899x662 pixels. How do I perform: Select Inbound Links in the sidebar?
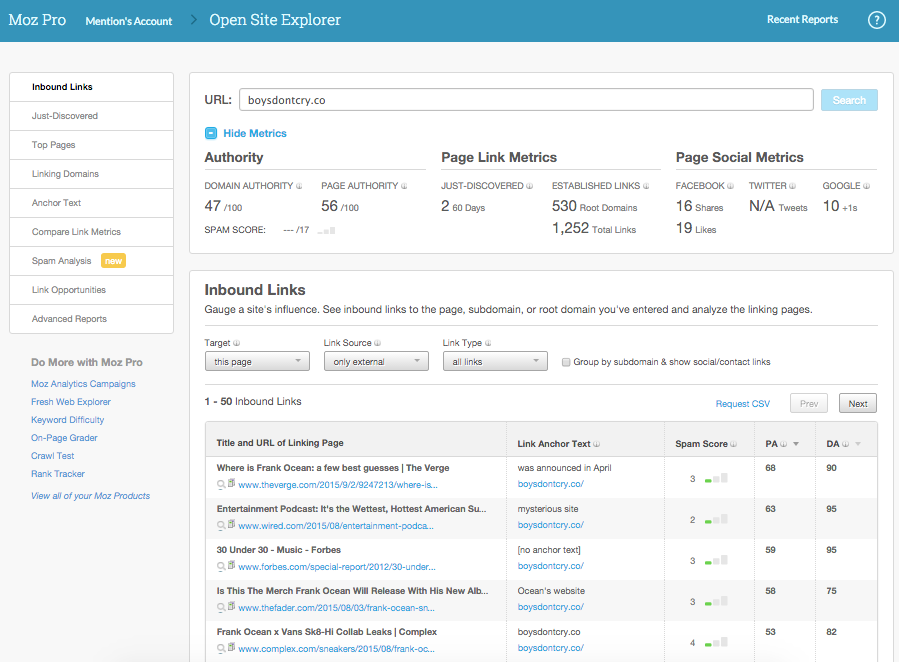tap(92, 87)
